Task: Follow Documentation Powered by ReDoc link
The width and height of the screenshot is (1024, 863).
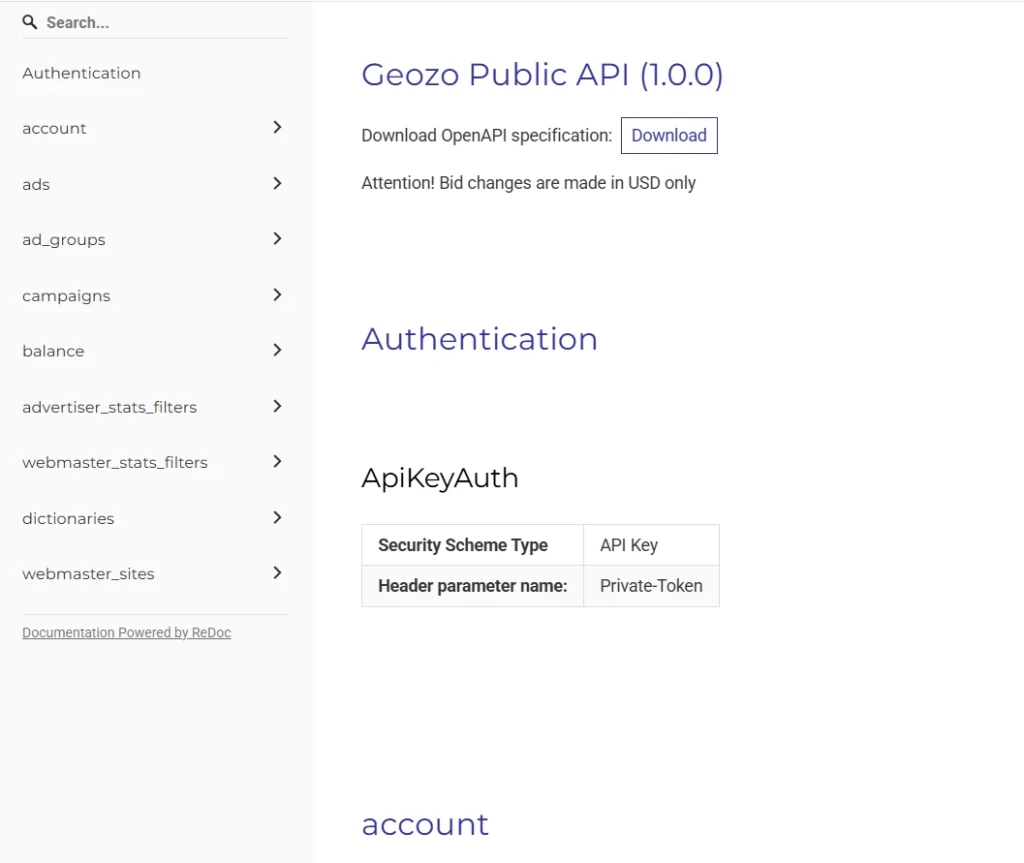Action: (x=127, y=632)
